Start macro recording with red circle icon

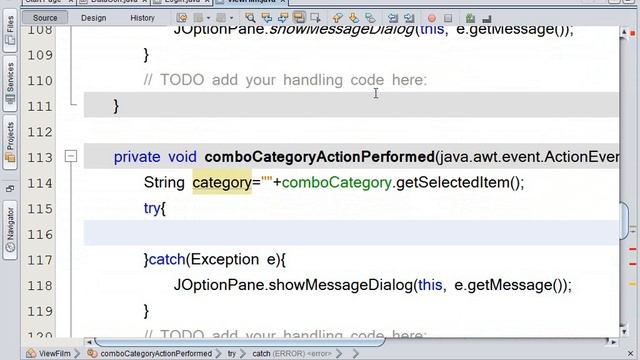(431, 18)
